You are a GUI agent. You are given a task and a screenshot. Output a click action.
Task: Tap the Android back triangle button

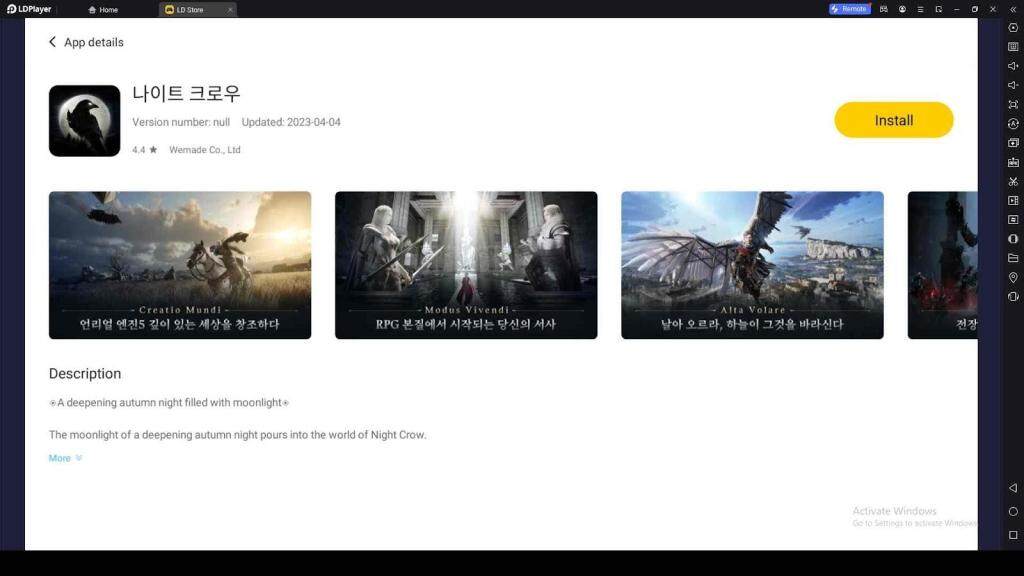tap(1013, 488)
